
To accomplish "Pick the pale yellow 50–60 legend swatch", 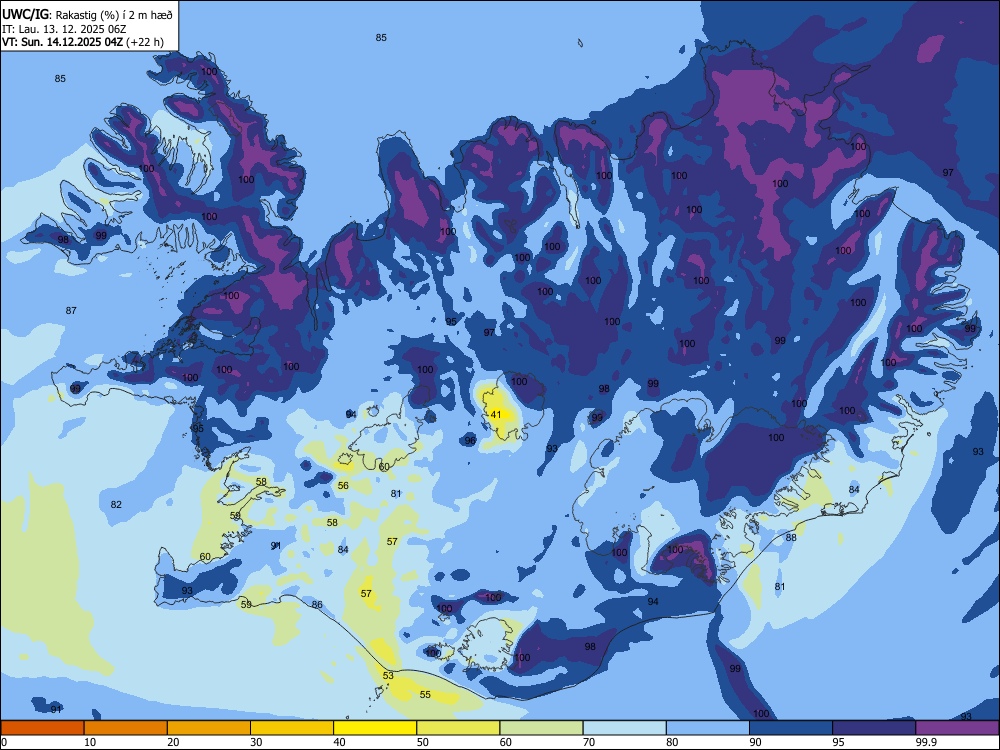I will coord(458,728).
